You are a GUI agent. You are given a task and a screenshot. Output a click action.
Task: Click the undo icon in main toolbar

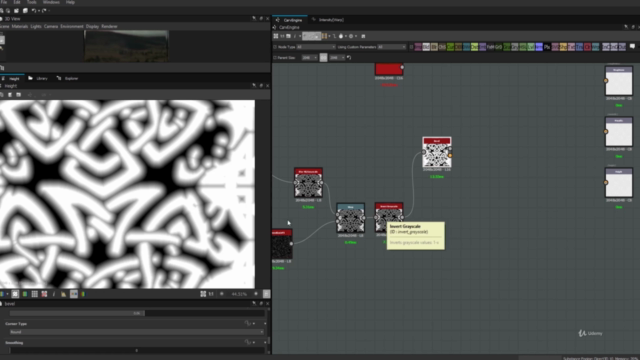pyautogui.click(x=34, y=11)
